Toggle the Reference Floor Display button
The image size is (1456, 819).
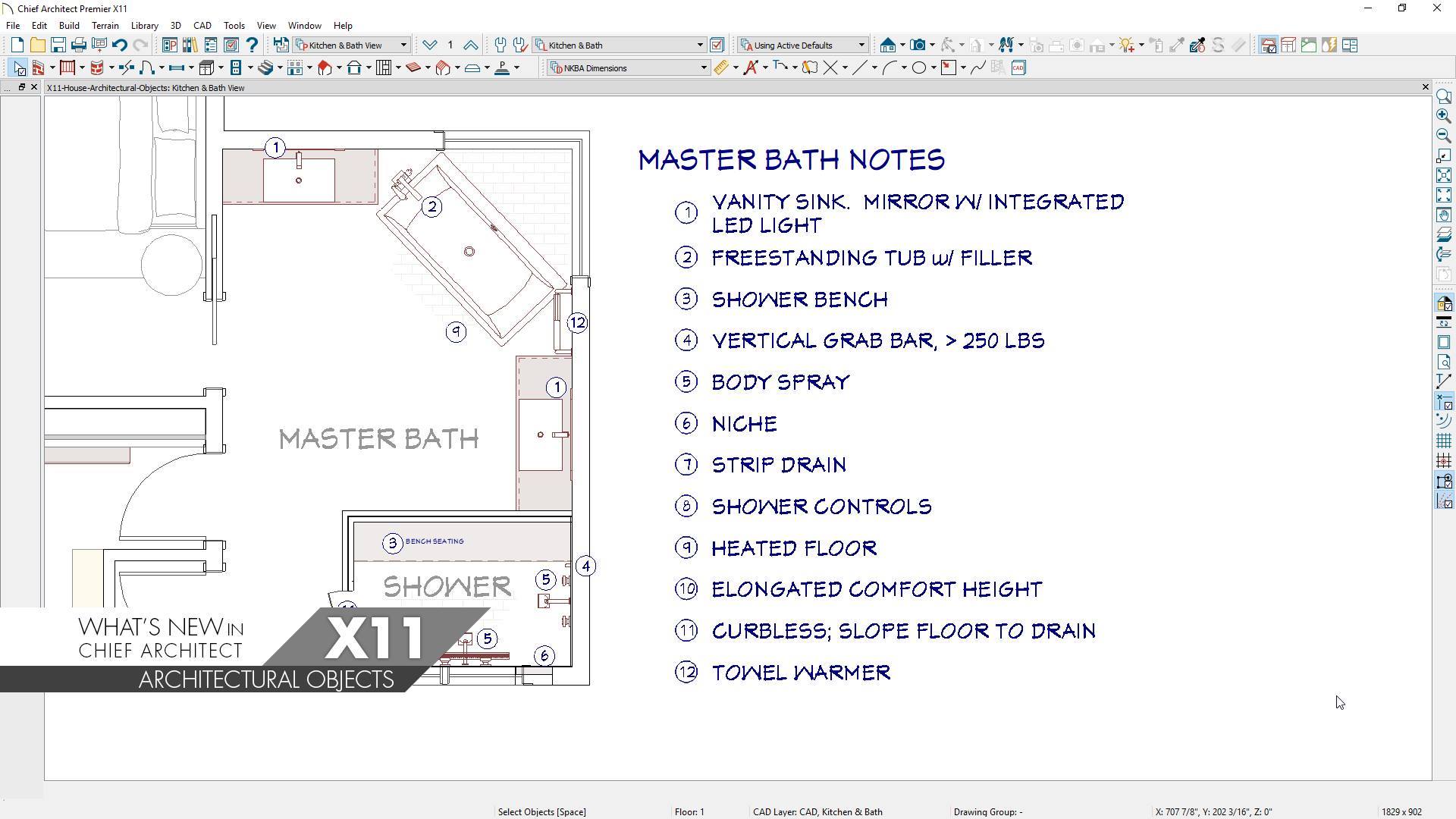(1444, 235)
